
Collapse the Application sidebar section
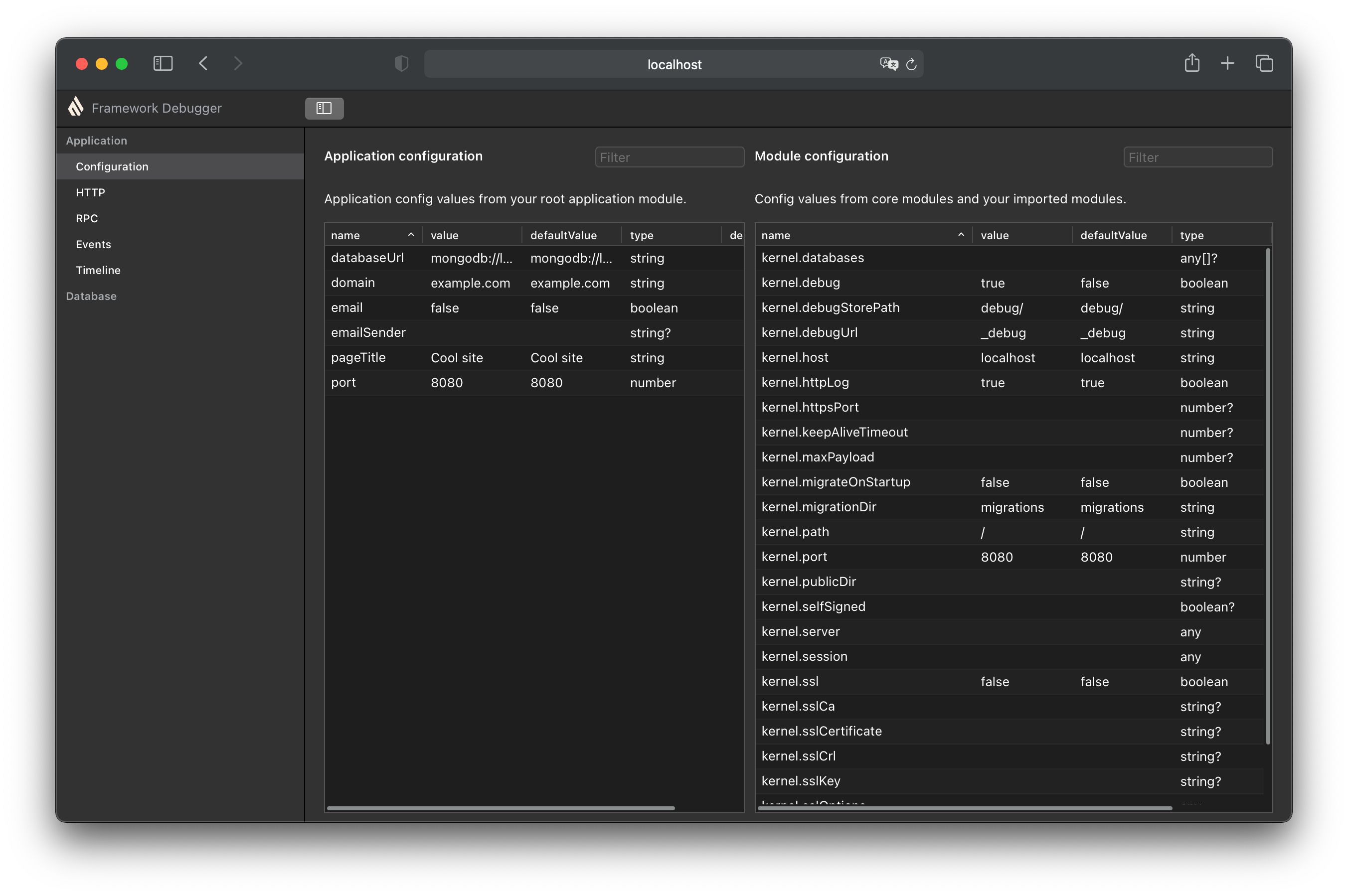pos(97,141)
